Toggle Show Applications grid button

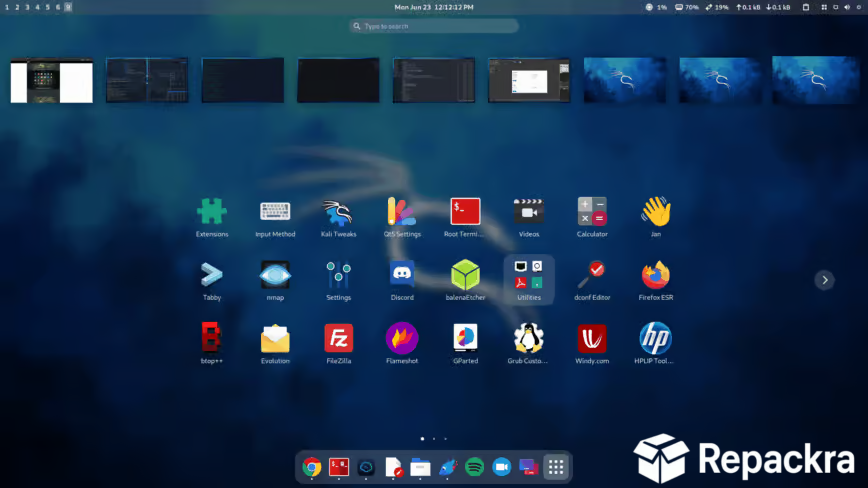pyautogui.click(x=556, y=467)
